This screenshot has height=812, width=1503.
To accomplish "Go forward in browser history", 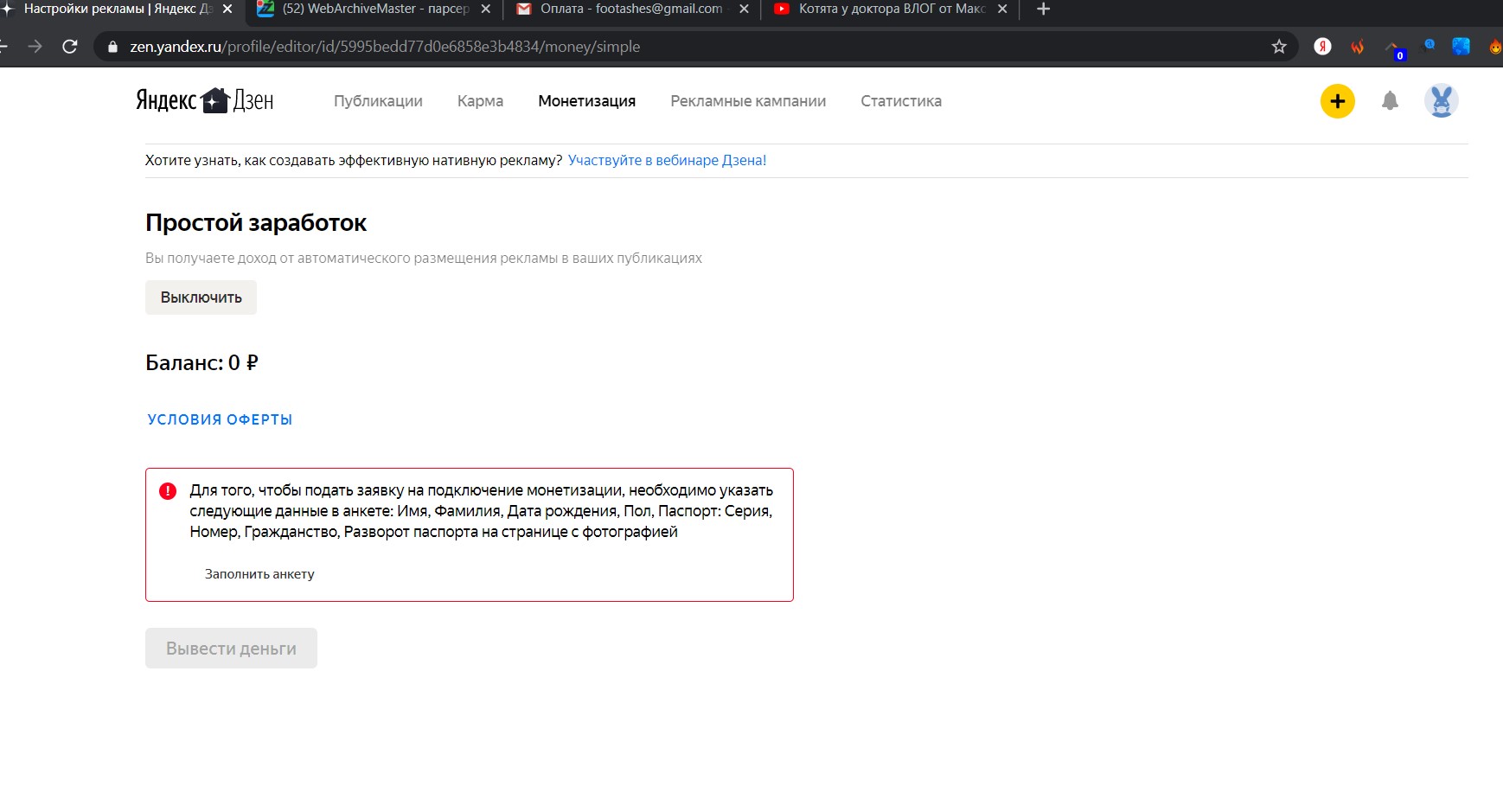I will coord(35,47).
